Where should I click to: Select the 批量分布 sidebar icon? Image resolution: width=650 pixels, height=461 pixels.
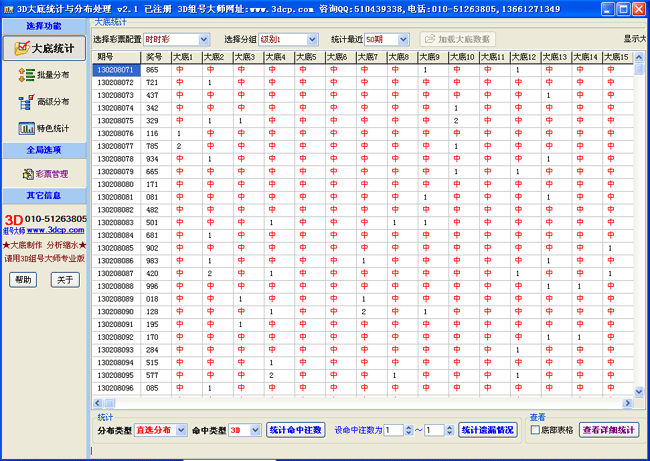[x=43, y=75]
